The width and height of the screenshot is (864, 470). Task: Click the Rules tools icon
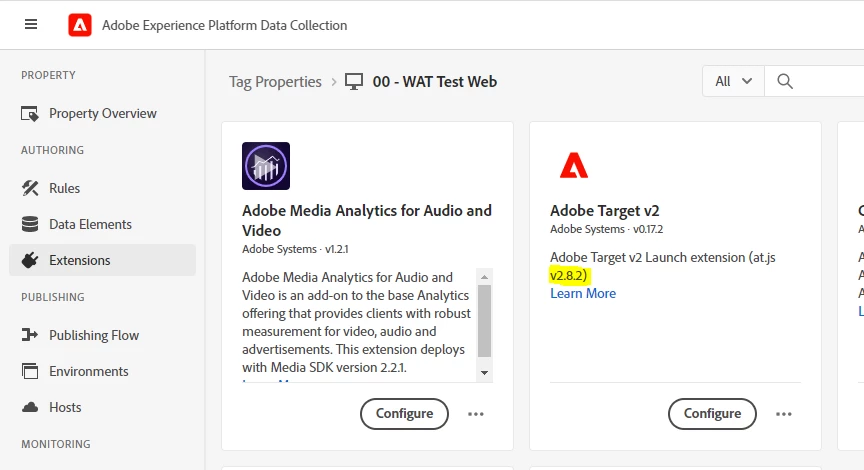(x=30, y=188)
